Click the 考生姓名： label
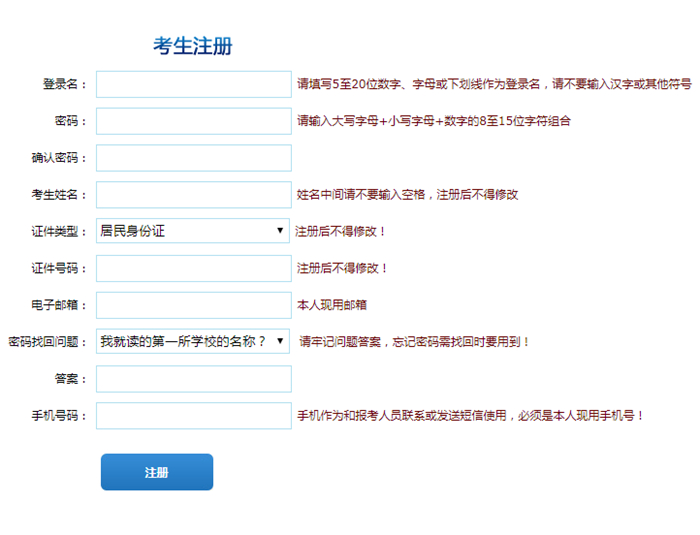Viewport: 700px width, 535px height. pos(59,195)
